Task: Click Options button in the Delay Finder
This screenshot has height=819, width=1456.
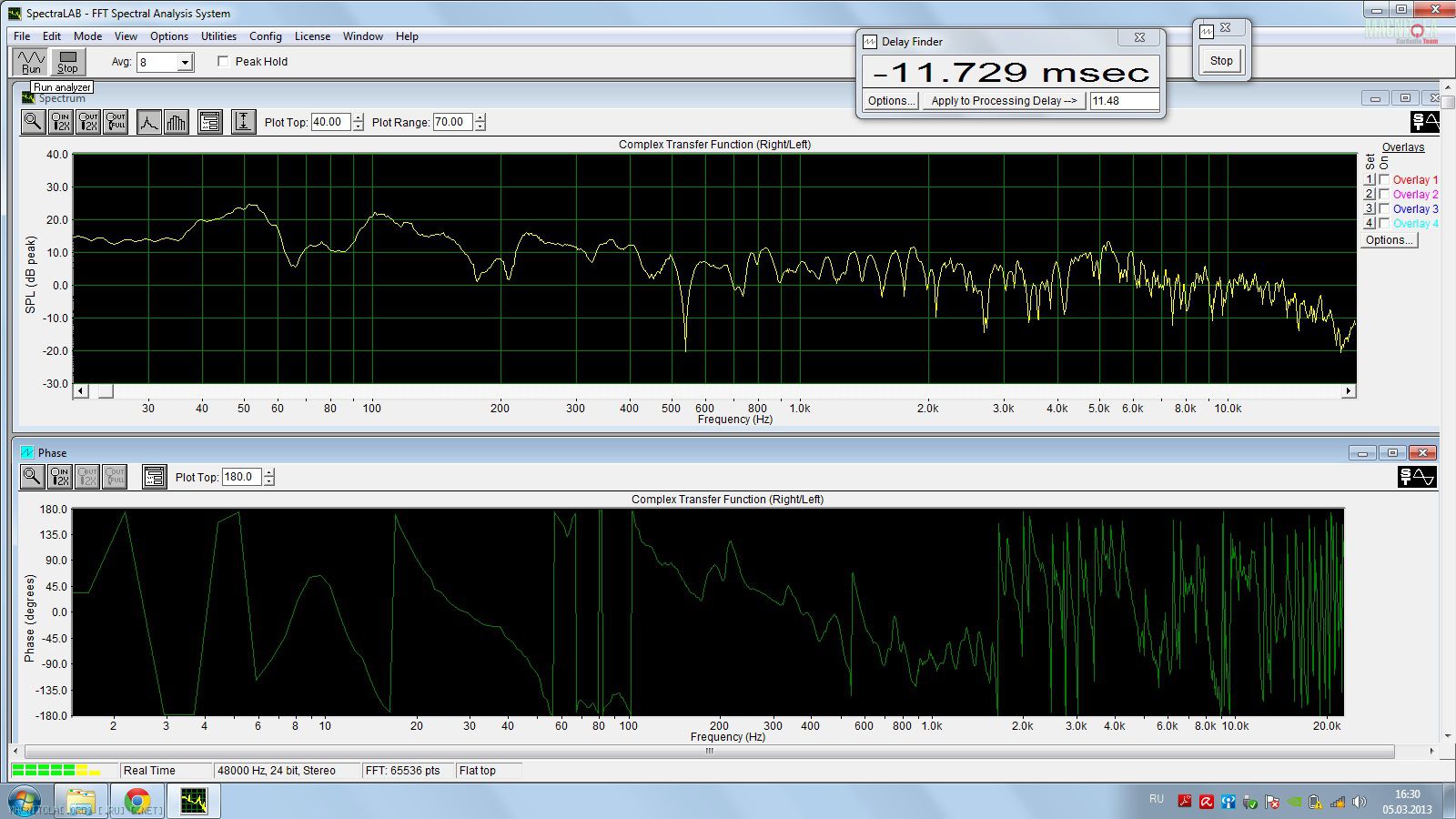Action: (x=891, y=101)
